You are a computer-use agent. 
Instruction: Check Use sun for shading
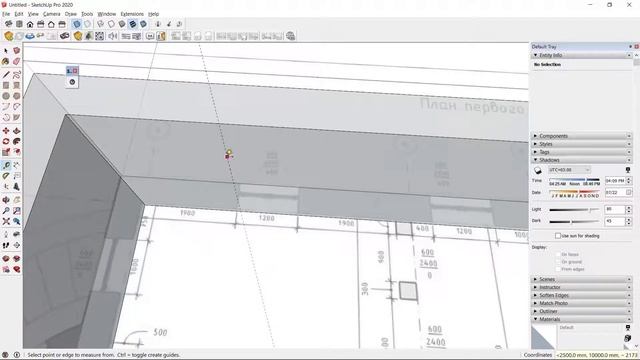(558, 236)
